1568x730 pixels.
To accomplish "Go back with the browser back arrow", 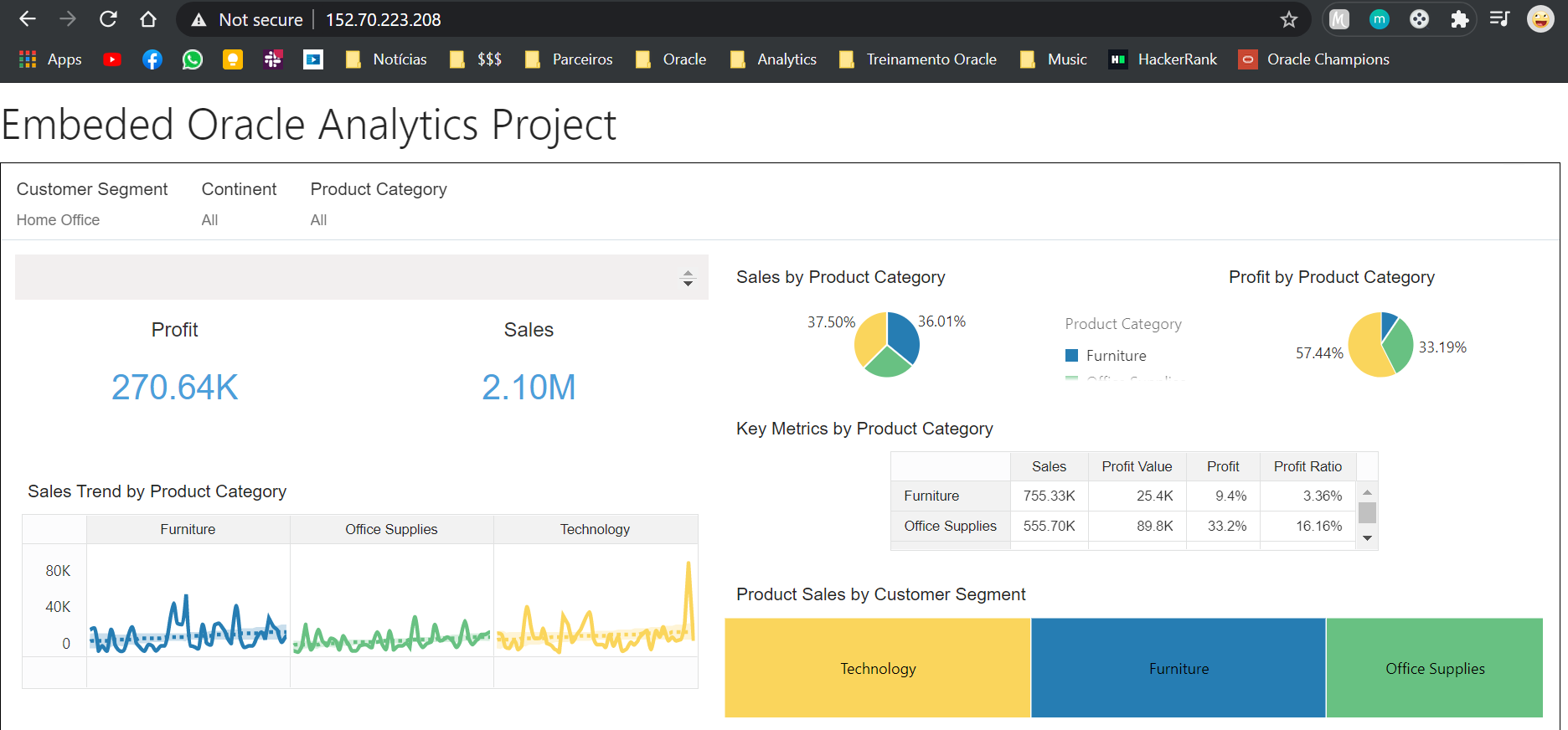I will pyautogui.click(x=28, y=19).
